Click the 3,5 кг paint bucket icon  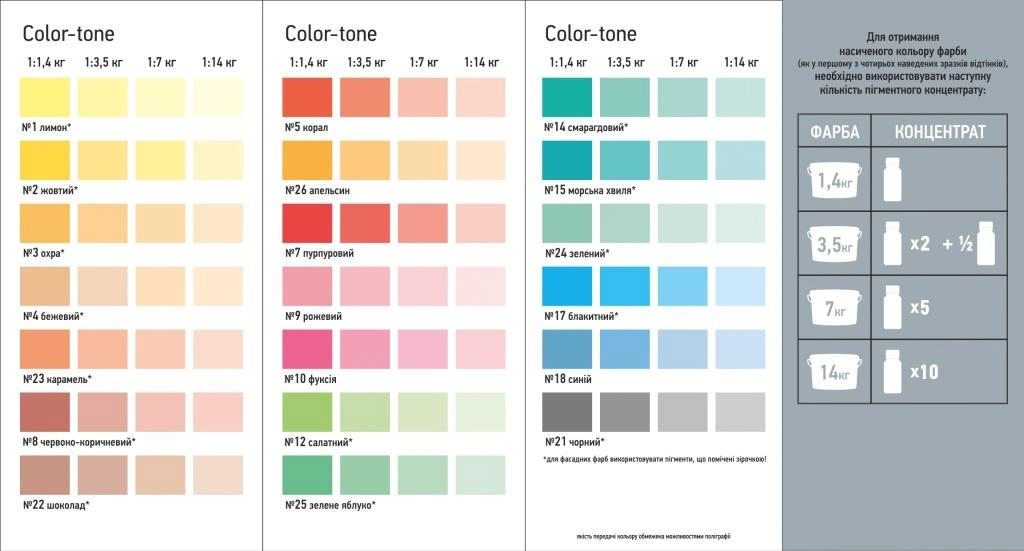[x=833, y=243]
